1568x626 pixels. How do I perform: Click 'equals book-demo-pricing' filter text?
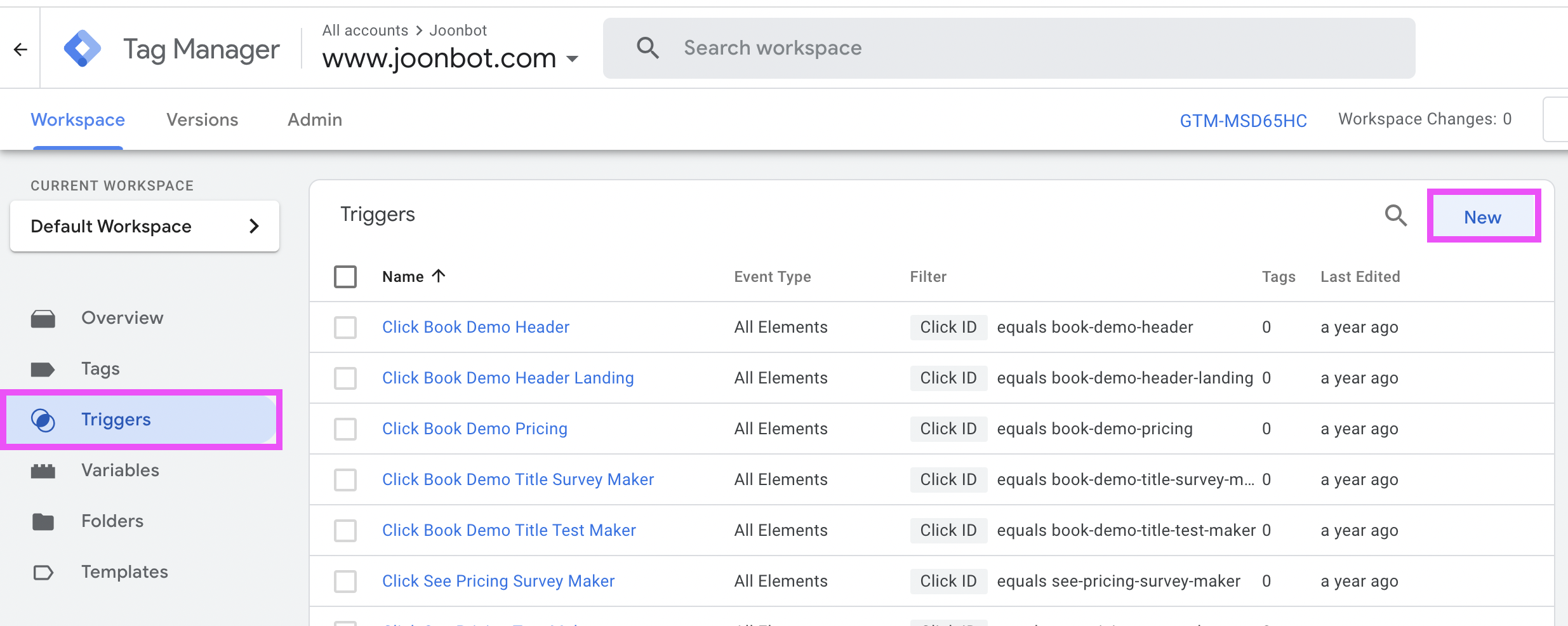pyautogui.click(x=1094, y=429)
